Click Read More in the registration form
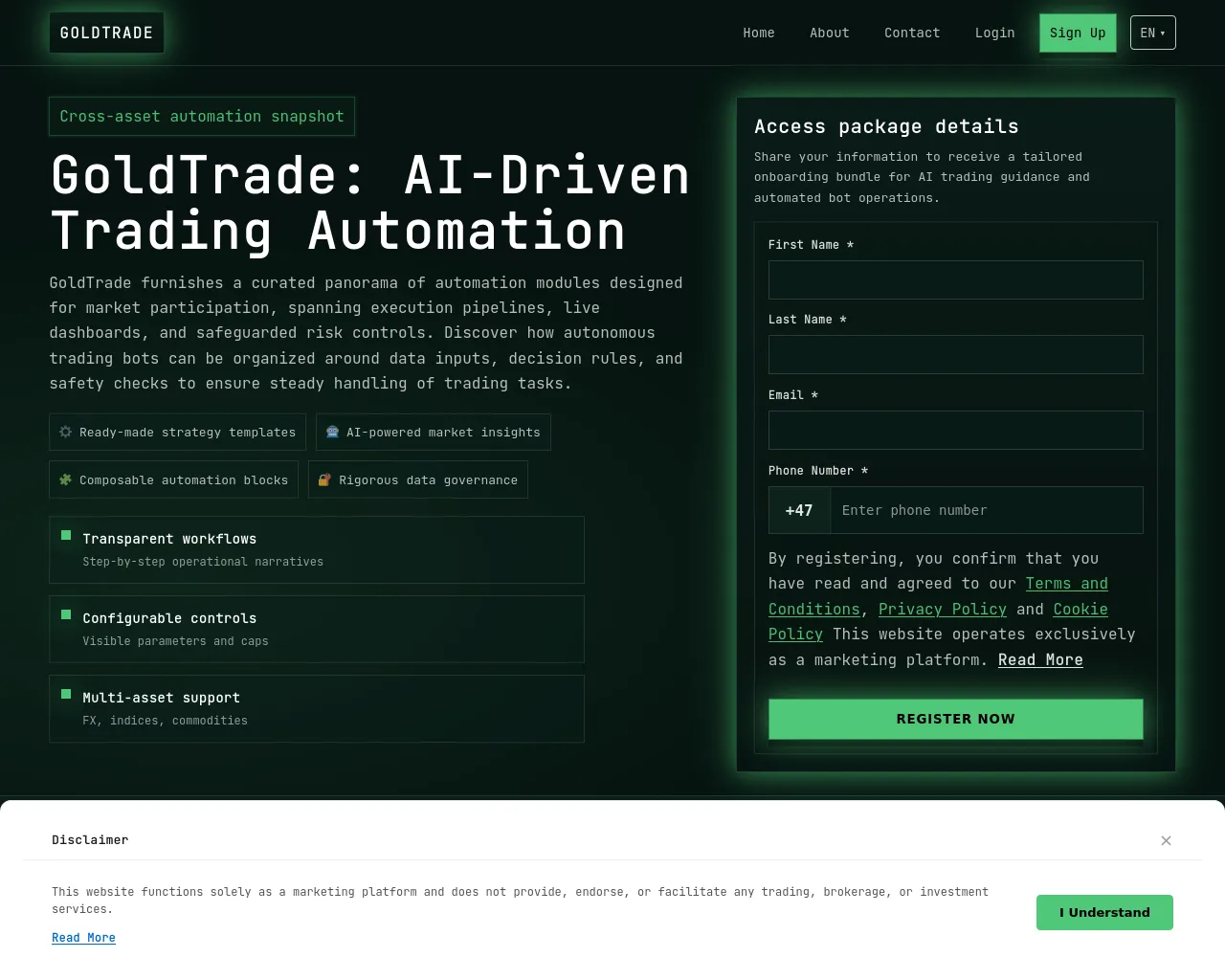 pyautogui.click(x=1040, y=660)
